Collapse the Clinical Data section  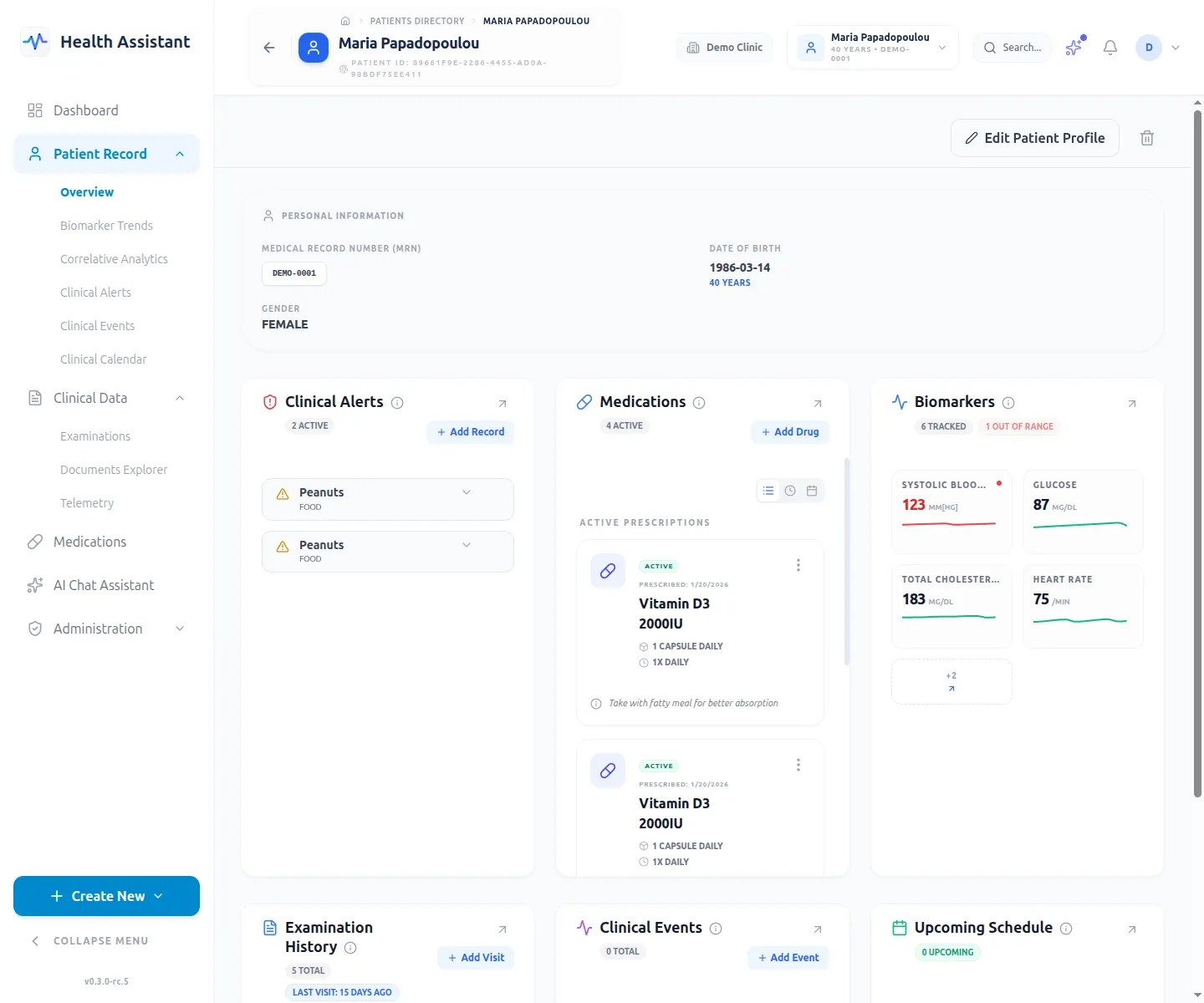180,398
